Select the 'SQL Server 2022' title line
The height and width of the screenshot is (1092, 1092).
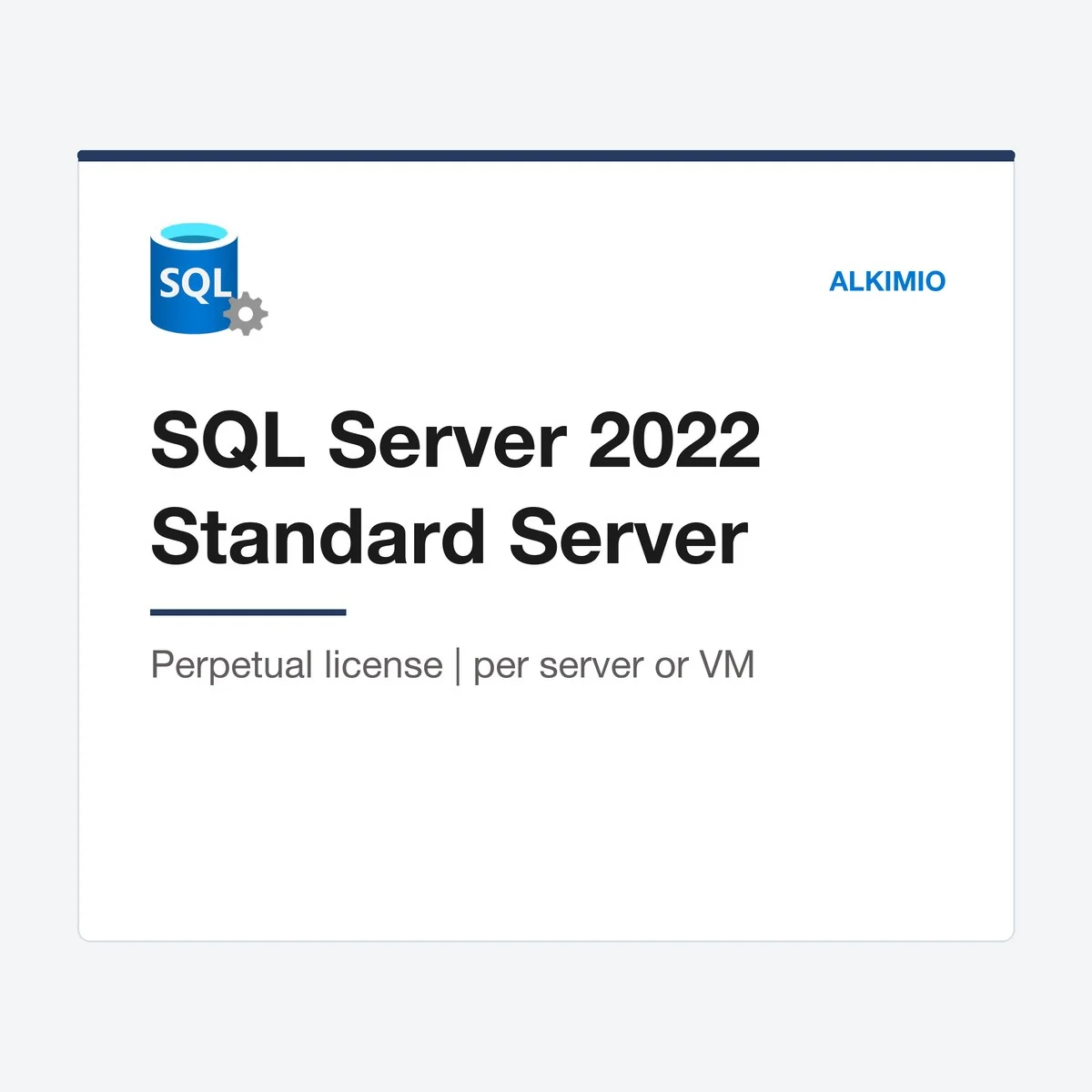(455, 440)
